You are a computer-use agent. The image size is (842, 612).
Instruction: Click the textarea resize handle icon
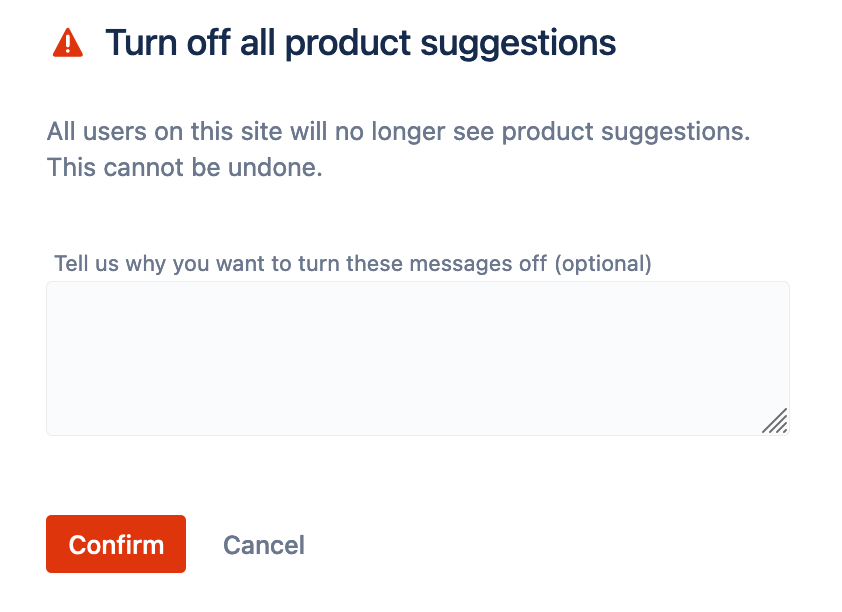(x=775, y=421)
